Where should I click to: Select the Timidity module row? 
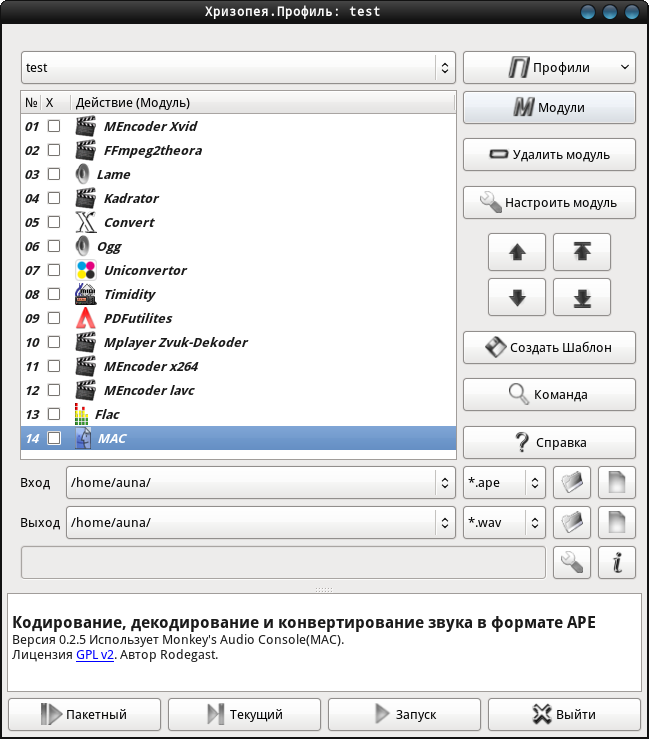[238, 294]
